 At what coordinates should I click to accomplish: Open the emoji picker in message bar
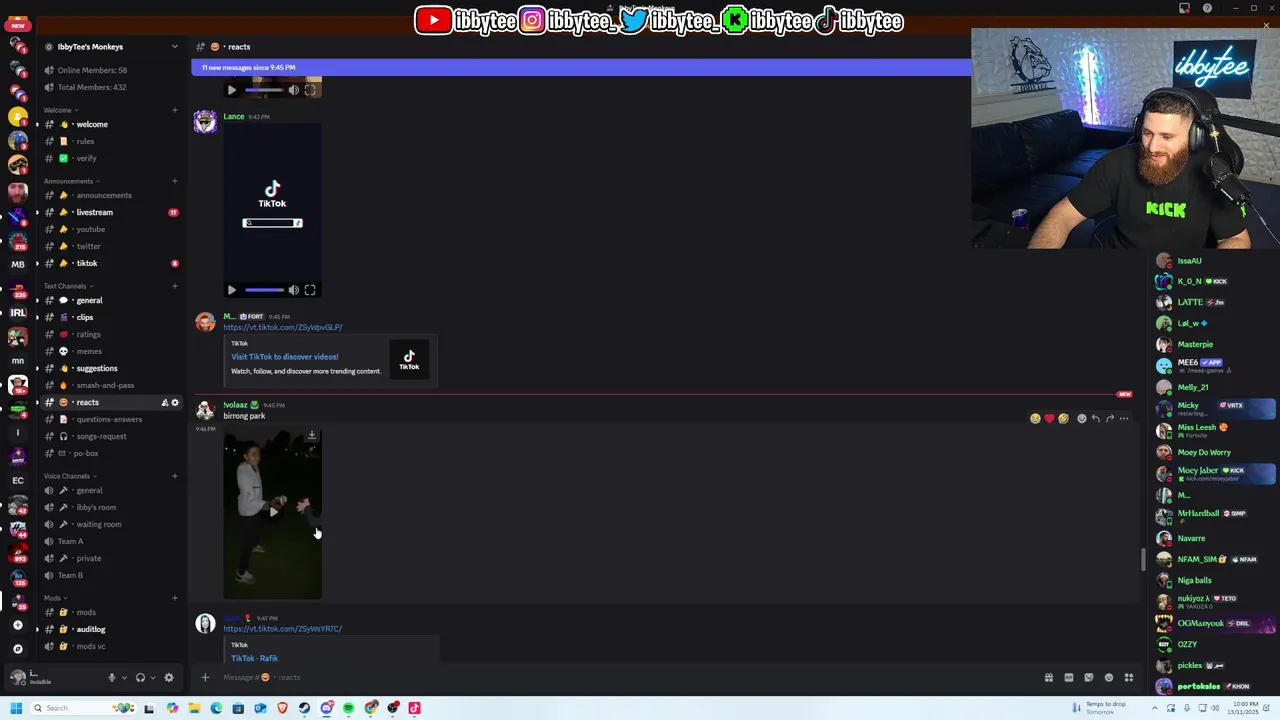point(1109,678)
